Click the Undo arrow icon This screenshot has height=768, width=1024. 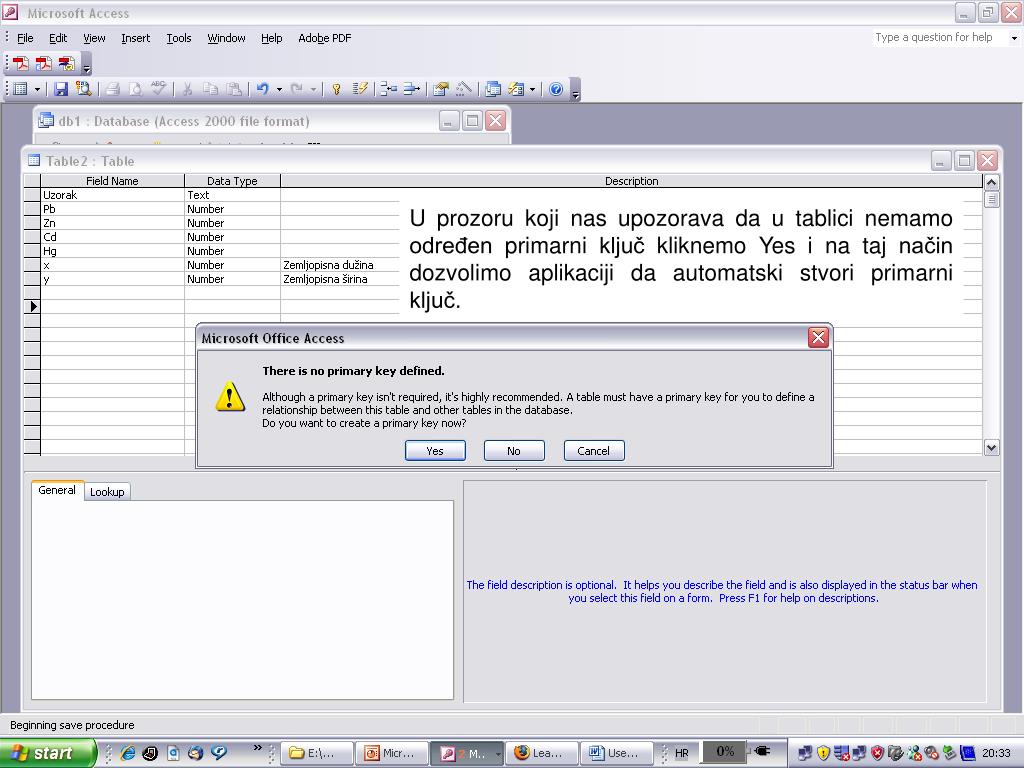click(x=263, y=89)
